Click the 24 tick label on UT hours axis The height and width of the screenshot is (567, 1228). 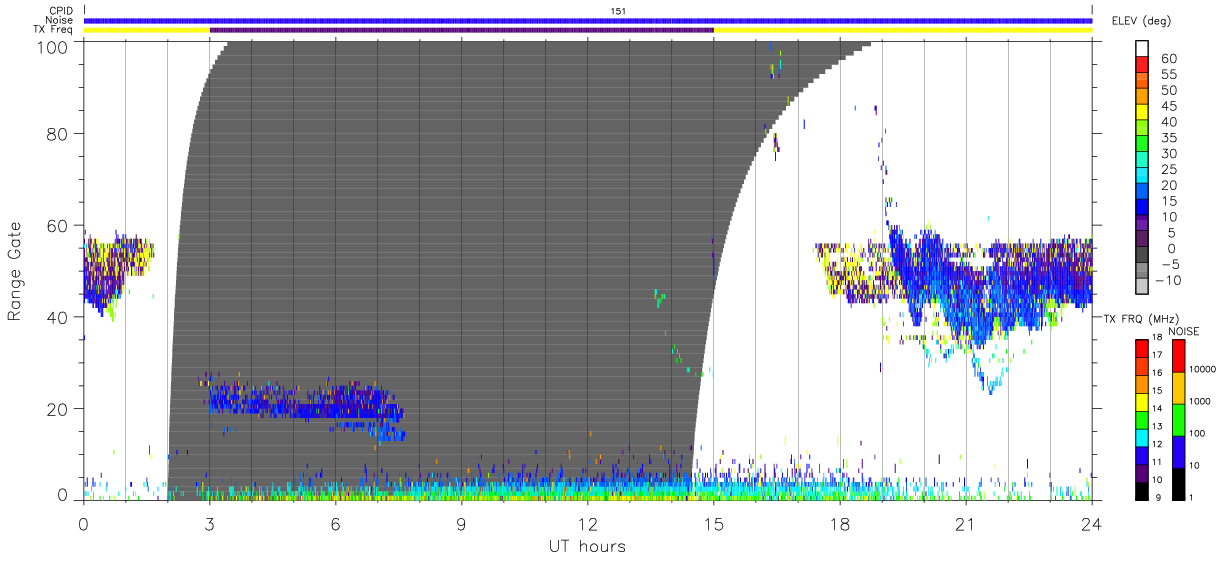[1092, 522]
